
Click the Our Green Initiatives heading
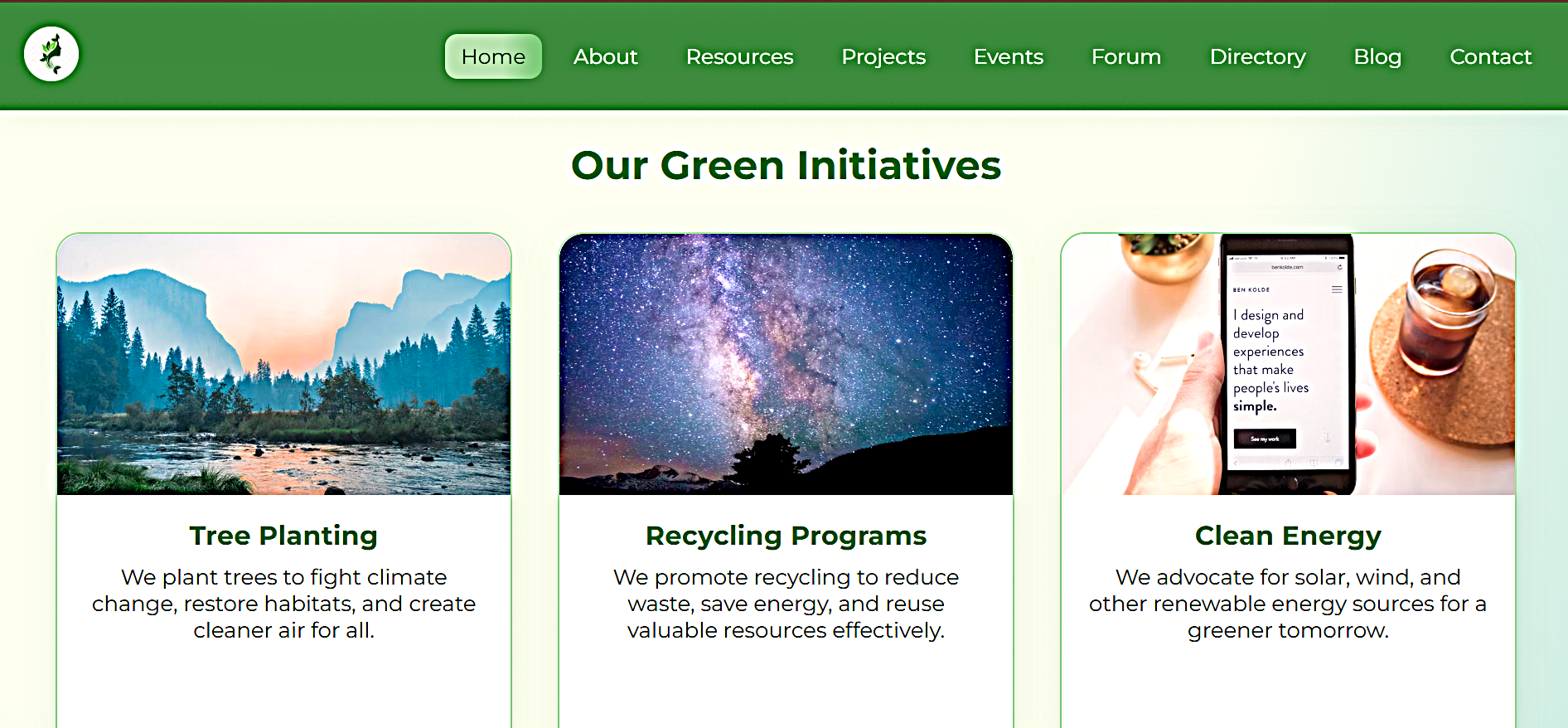[786, 165]
